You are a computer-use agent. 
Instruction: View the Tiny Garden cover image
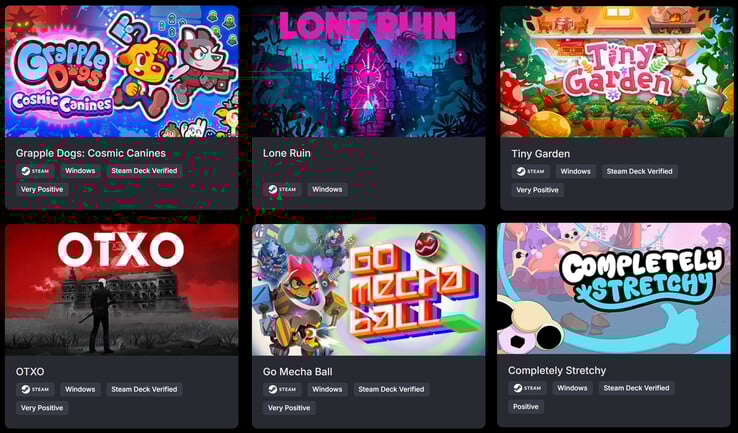pos(617,72)
